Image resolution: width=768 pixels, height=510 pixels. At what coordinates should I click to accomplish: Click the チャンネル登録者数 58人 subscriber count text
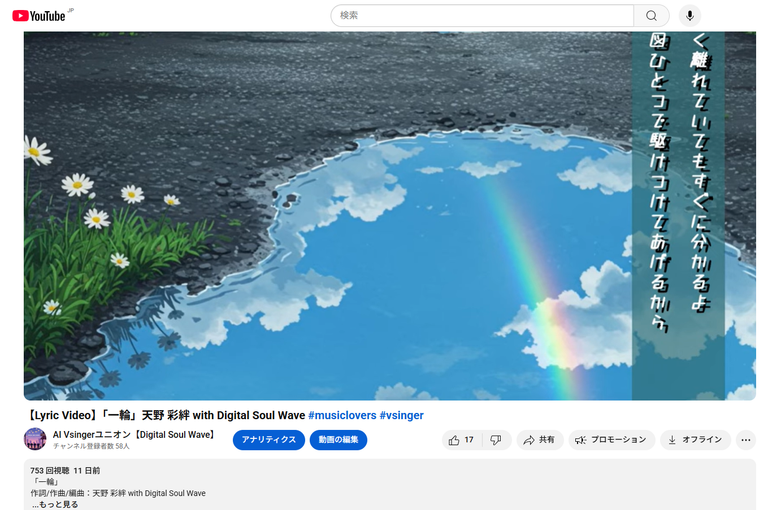coord(91,446)
